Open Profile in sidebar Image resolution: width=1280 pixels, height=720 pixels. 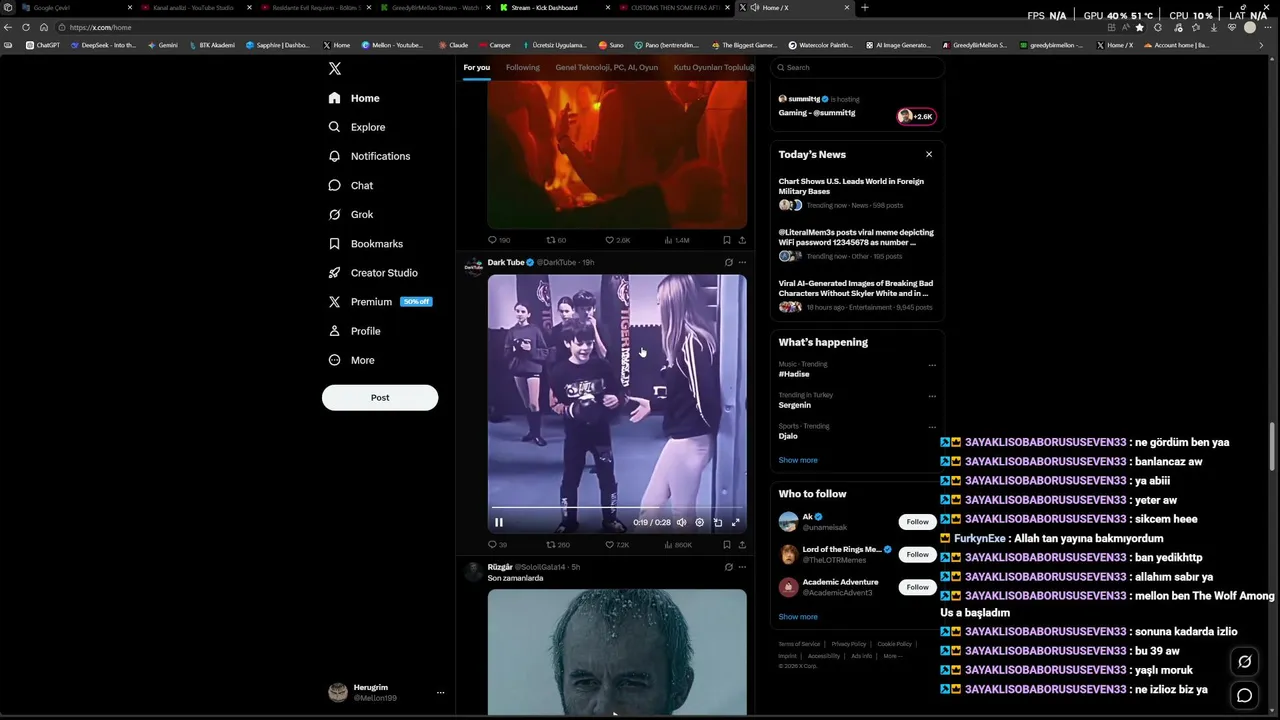[355, 331]
